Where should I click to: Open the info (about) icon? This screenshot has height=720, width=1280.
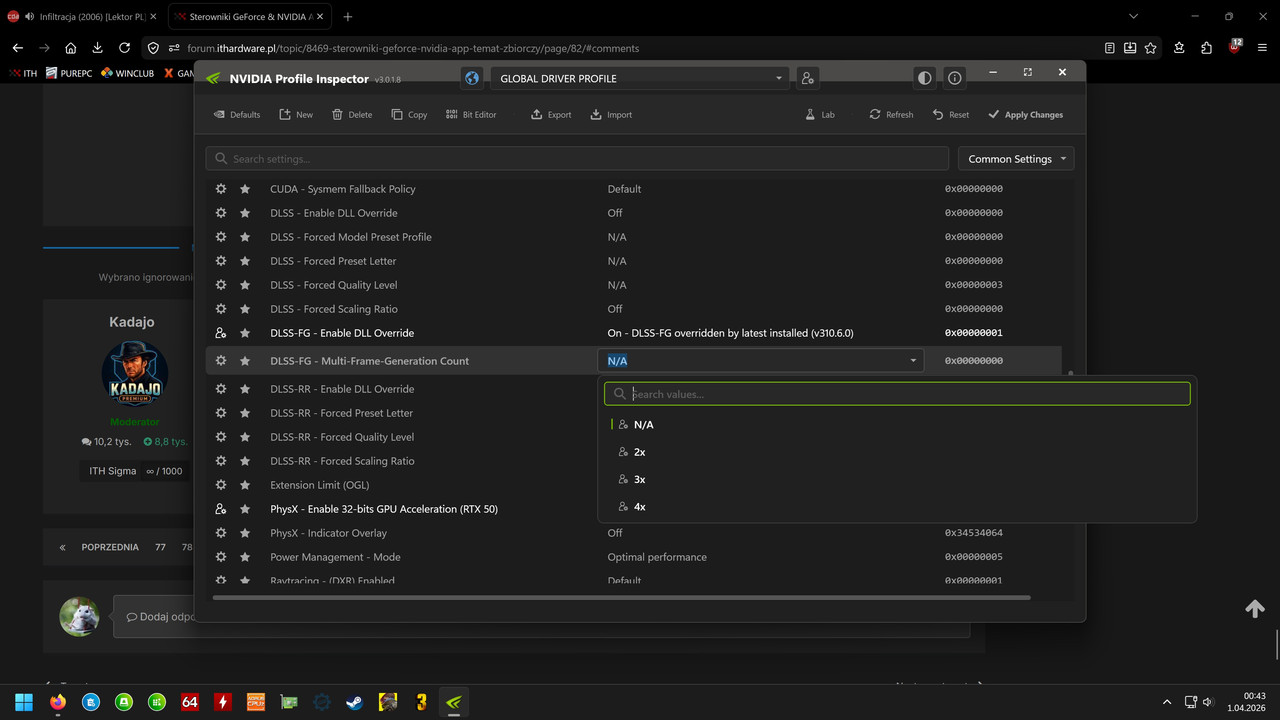pyautogui.click(x=955, y=78)
